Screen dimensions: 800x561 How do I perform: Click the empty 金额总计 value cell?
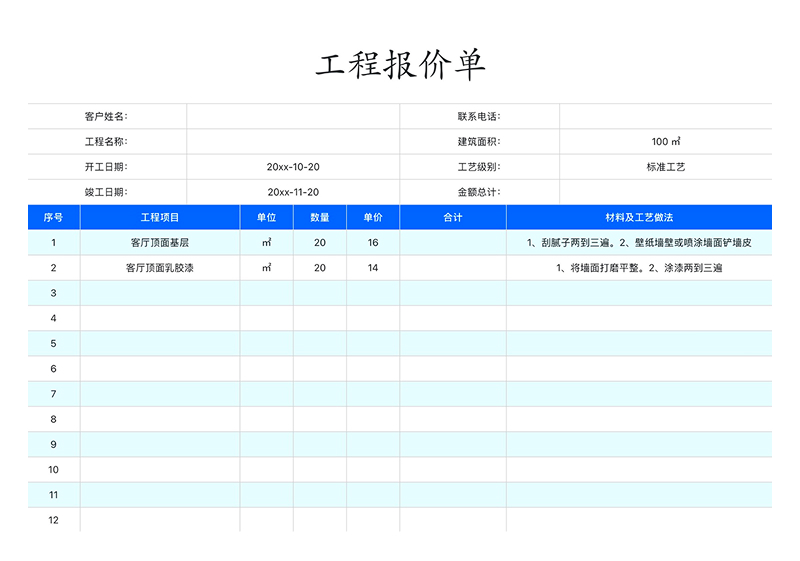click(x=665, y=192)
